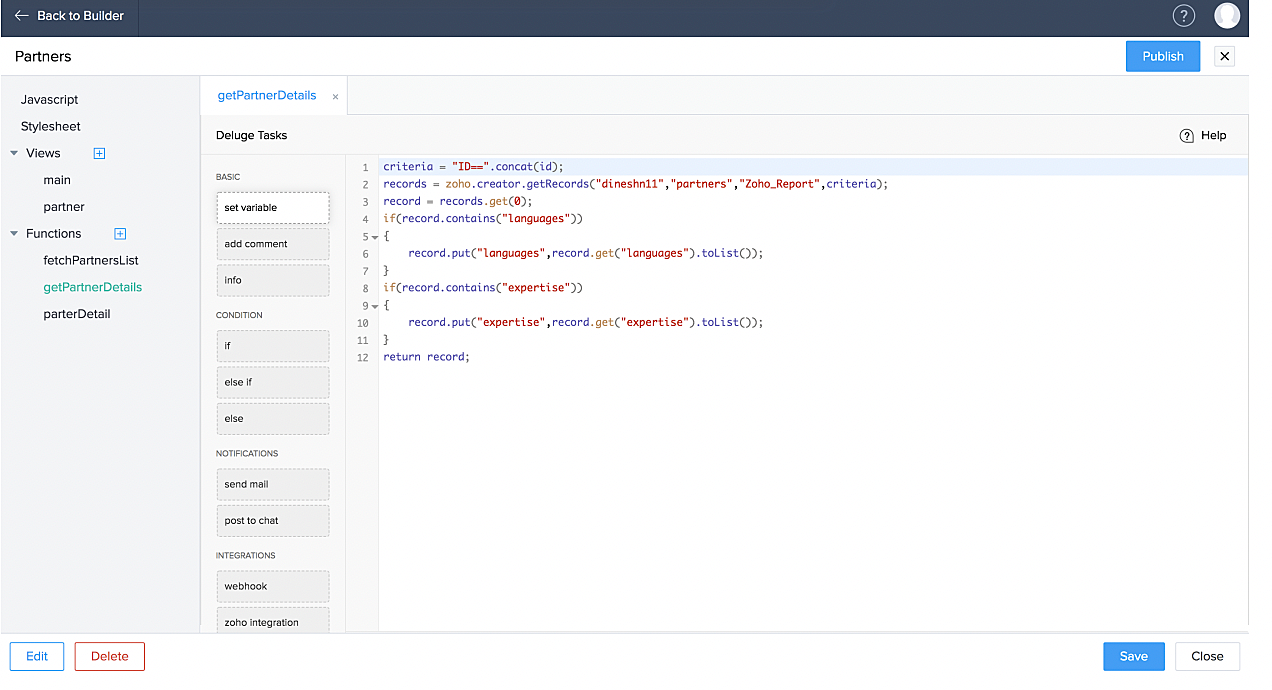Image resolution: width=1272 pixels, height=690 pixels.
Task: Add a new function with plus icon
Action: pyautogui.click(x=120, y=234)
